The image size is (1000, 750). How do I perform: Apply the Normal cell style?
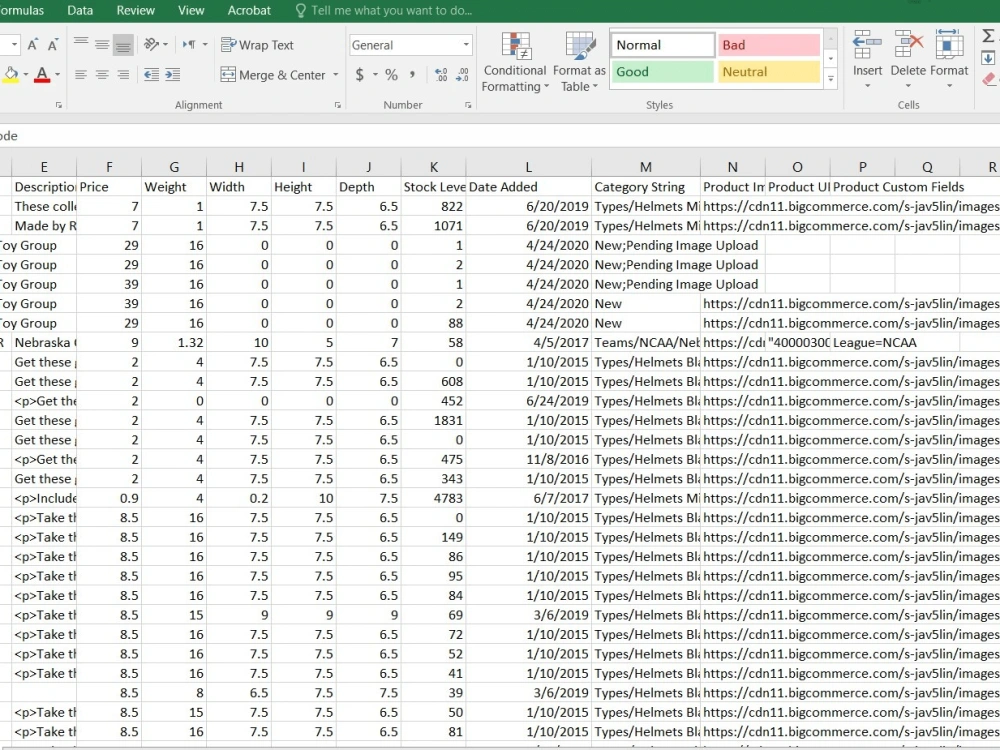point(662,45)
